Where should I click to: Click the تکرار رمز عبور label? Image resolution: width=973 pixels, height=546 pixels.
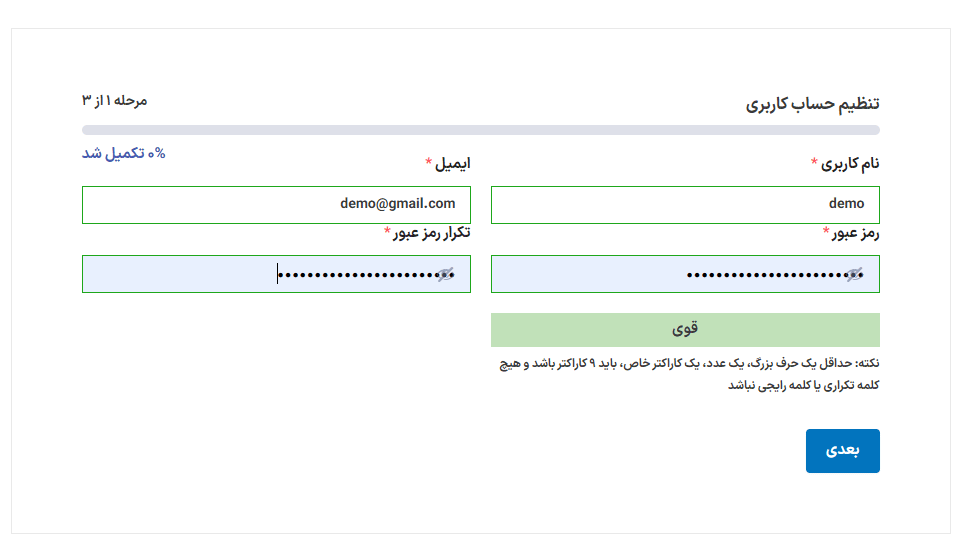(x=432, y=233)
